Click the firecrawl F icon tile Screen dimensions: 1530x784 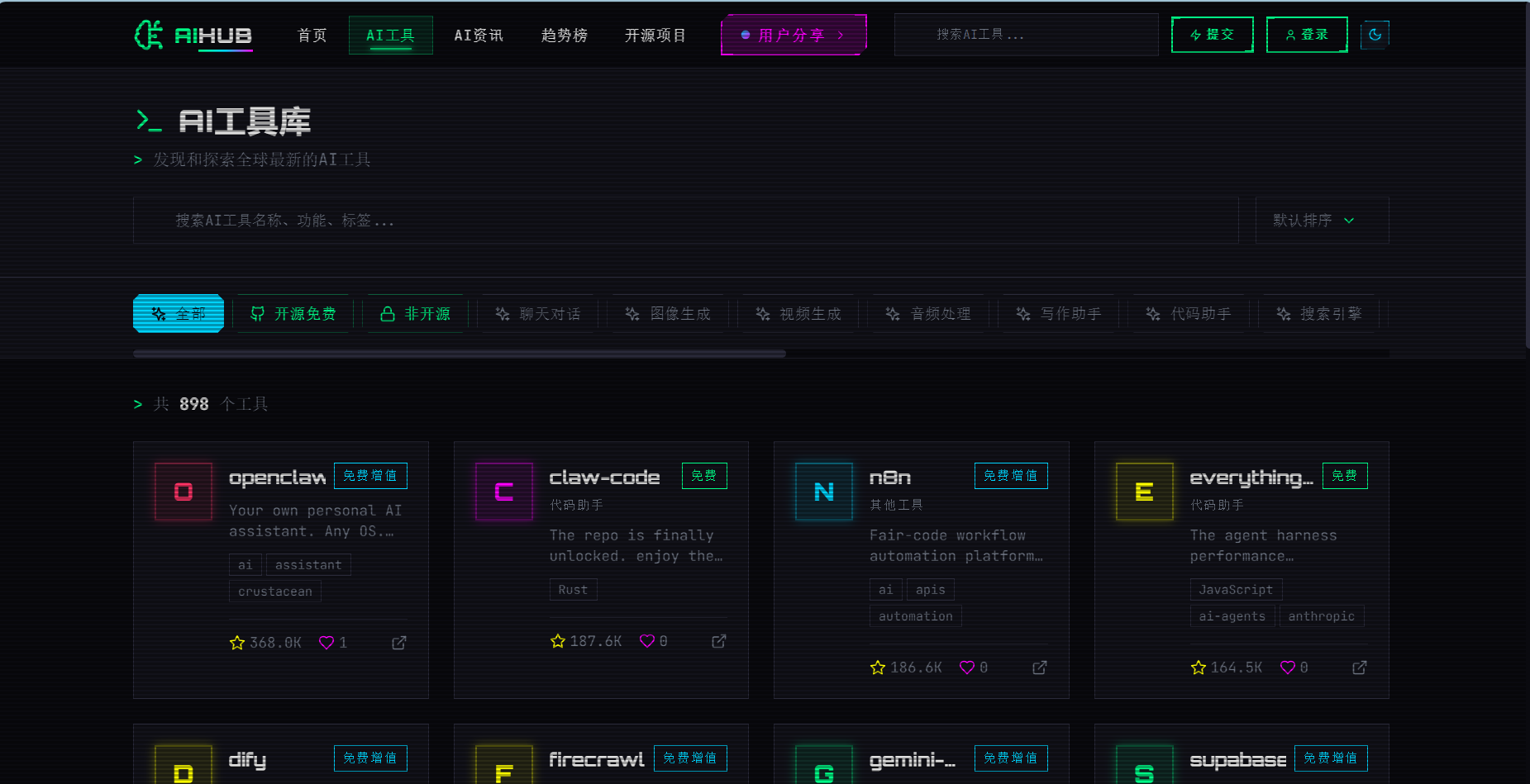point(504,765)
